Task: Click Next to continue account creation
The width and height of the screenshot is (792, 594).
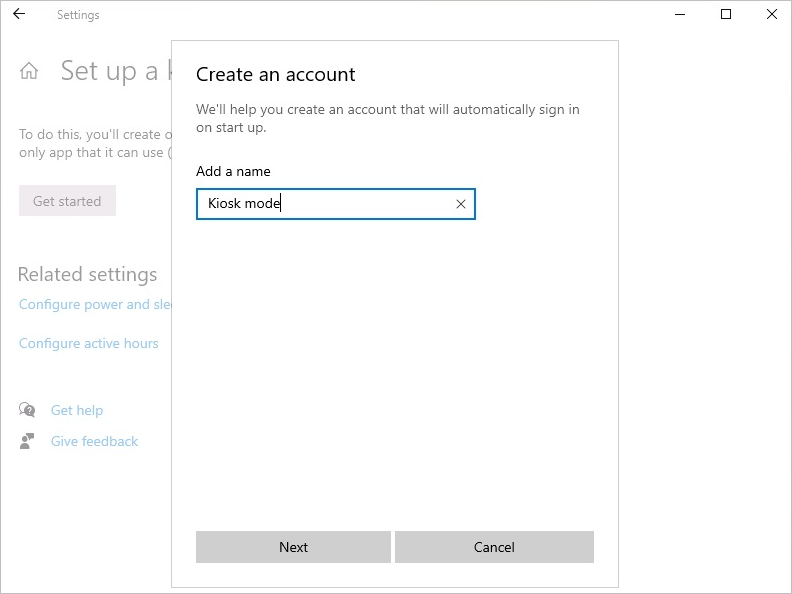Action: click(x=293, y=547)
